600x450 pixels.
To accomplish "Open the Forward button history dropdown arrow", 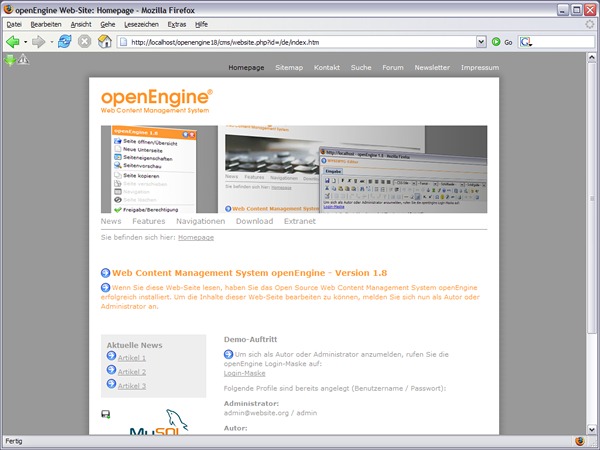I will [x=51, y=42].
